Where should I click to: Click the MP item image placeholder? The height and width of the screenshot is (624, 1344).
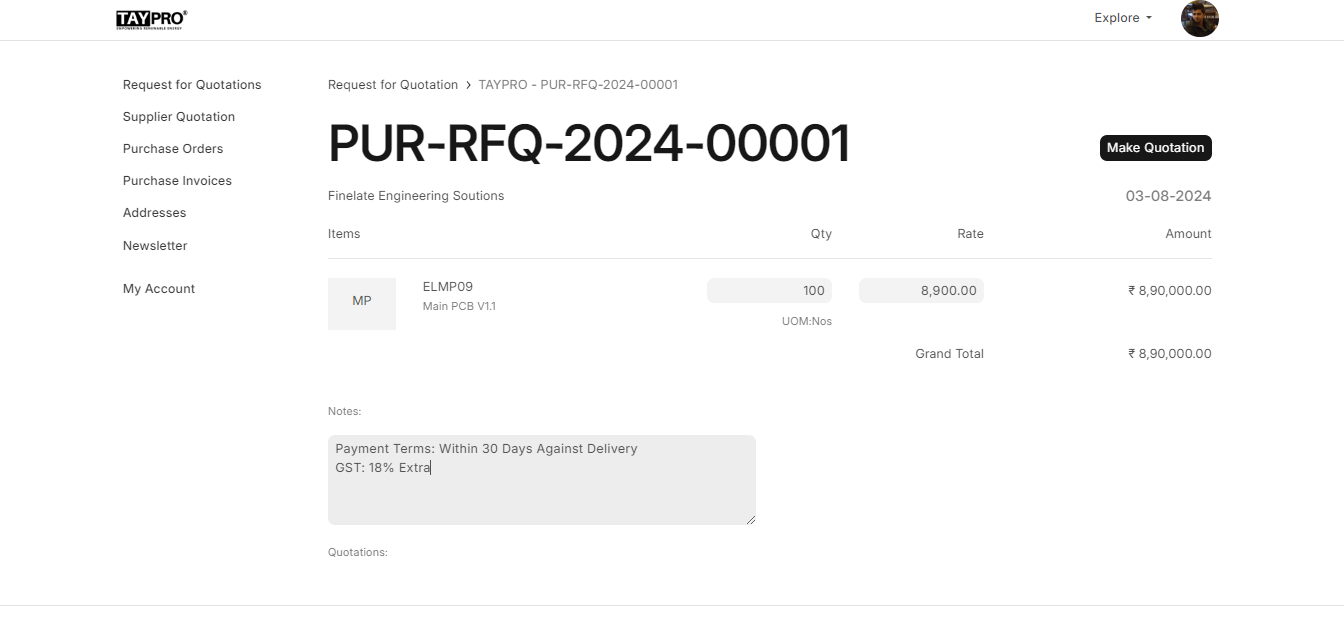tap(362, 303)
